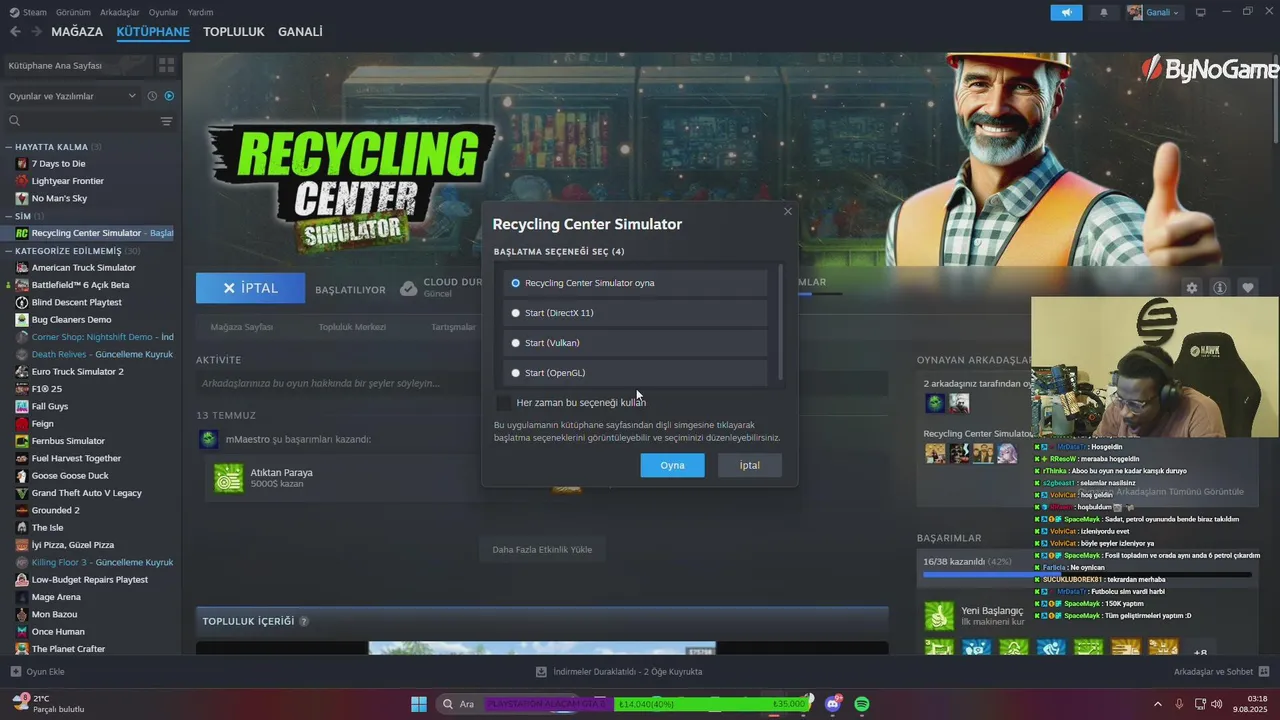Open Discord from the taskbar

[x=833, y=704]
